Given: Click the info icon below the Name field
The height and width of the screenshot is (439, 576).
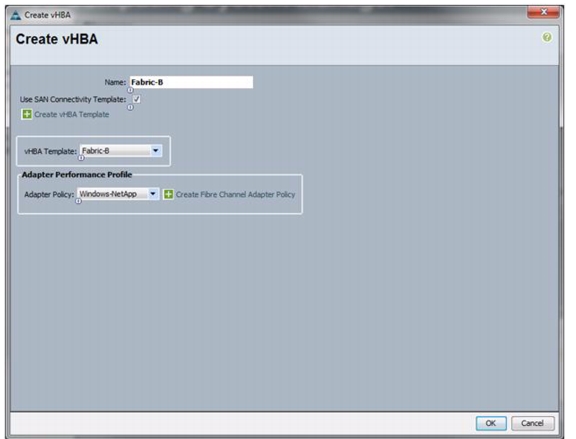Looking at the screenshot, I should [130, 90].
